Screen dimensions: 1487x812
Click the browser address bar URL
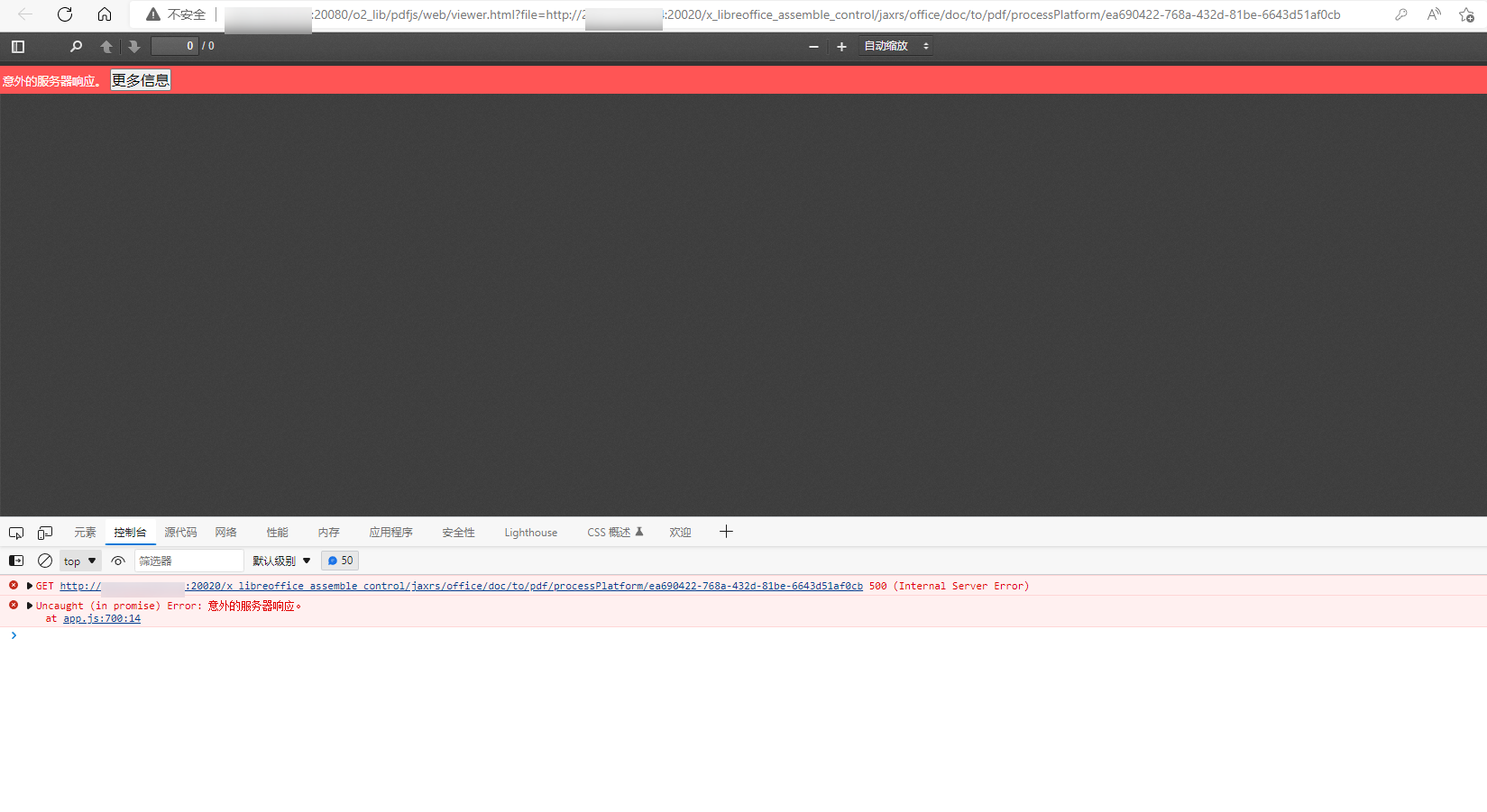pyautogui.click(x=782, y=14)
